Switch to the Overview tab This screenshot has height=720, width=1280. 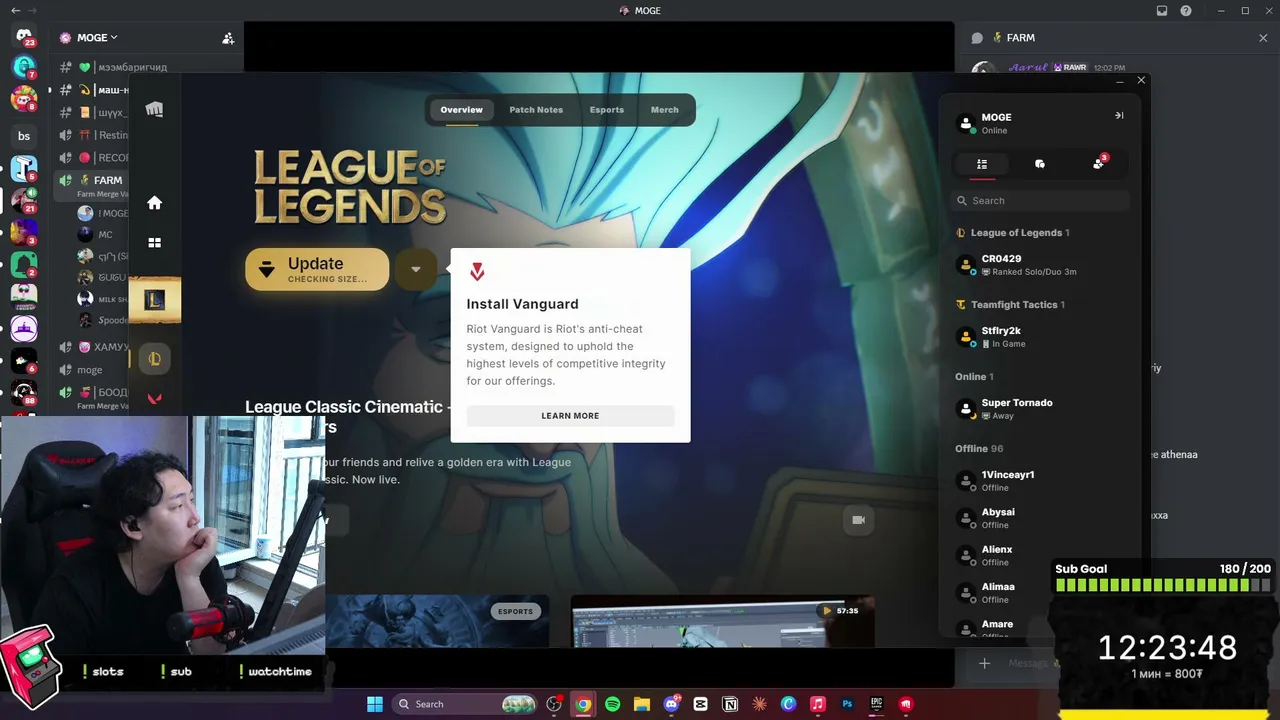pos(461,110)
